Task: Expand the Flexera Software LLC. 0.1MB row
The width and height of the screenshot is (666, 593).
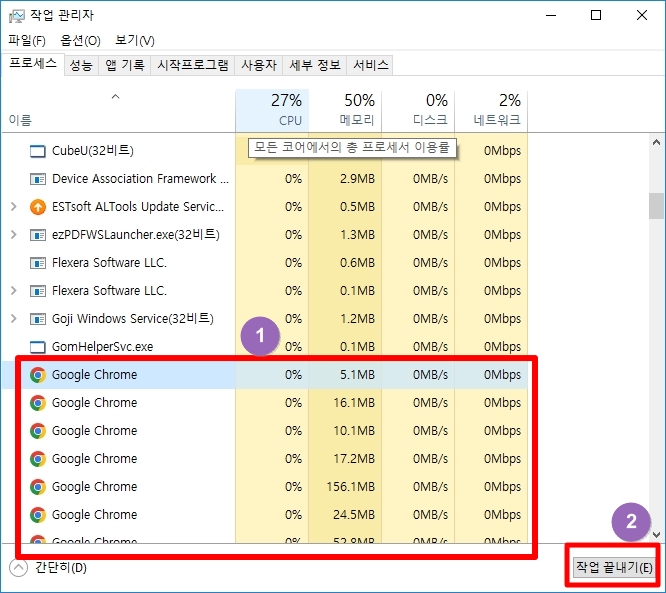Action: (x=14, y=291)
